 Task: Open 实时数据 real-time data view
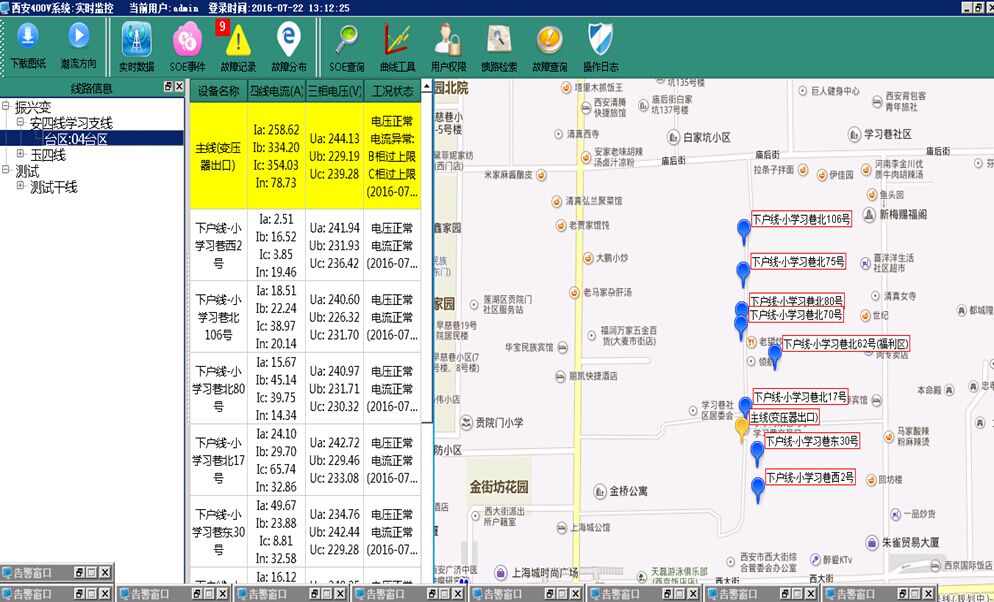136,39
